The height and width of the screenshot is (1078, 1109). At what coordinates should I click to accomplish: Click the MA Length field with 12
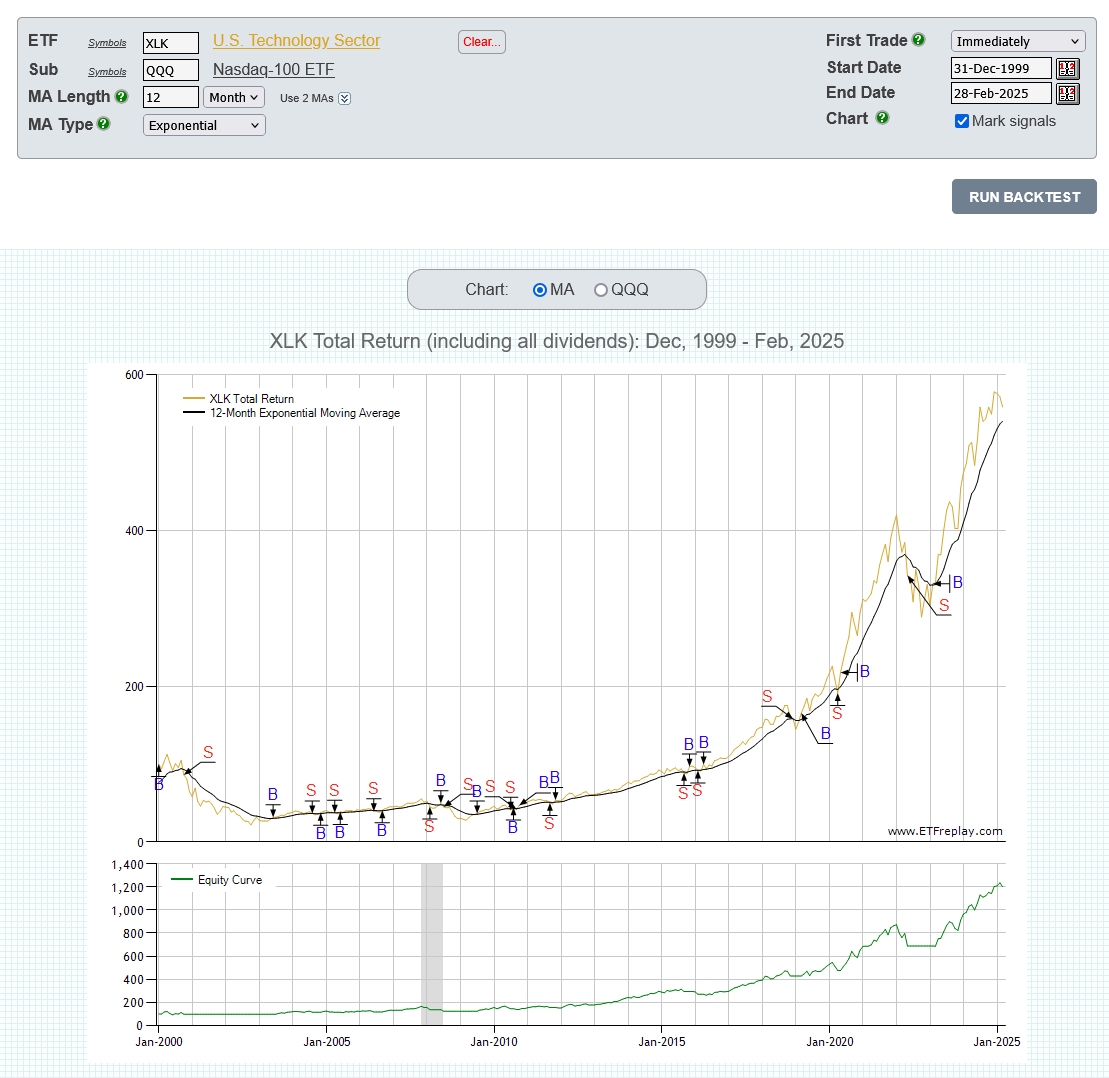pos(171,97)
